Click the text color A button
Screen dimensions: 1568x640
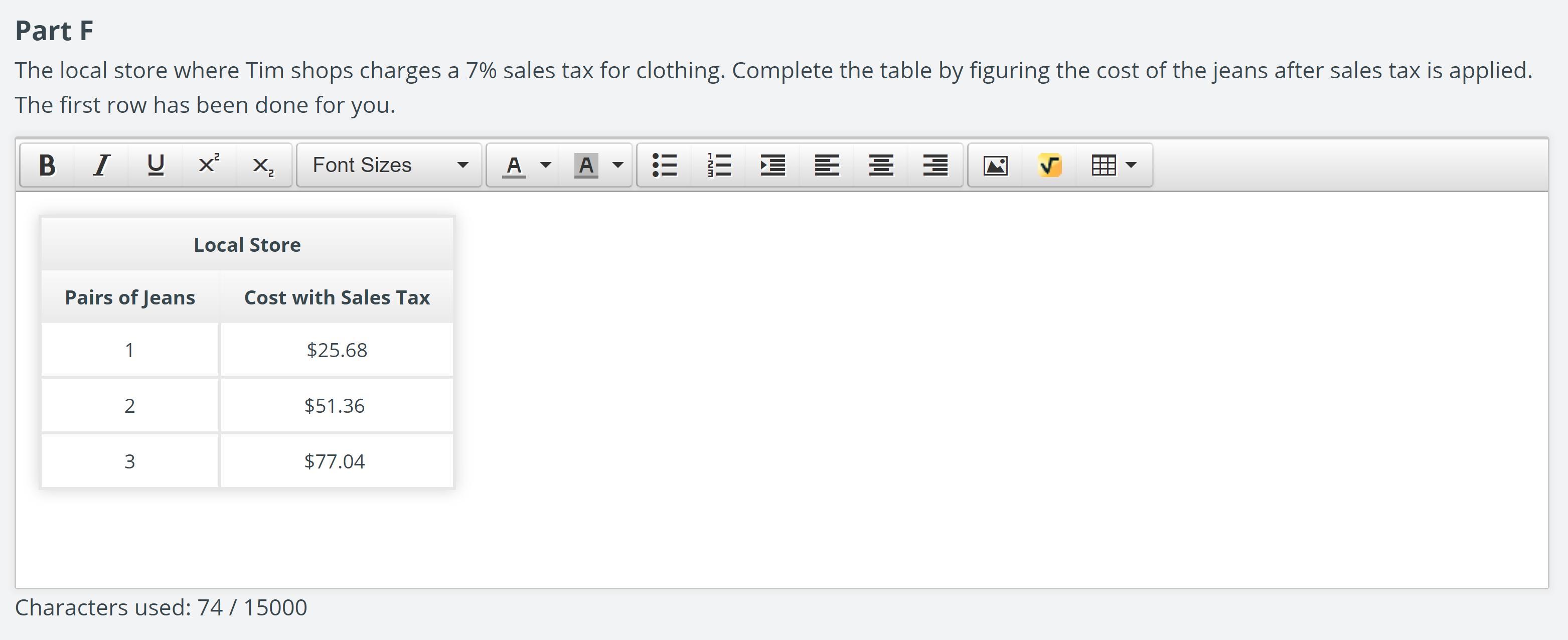(514, 165)
